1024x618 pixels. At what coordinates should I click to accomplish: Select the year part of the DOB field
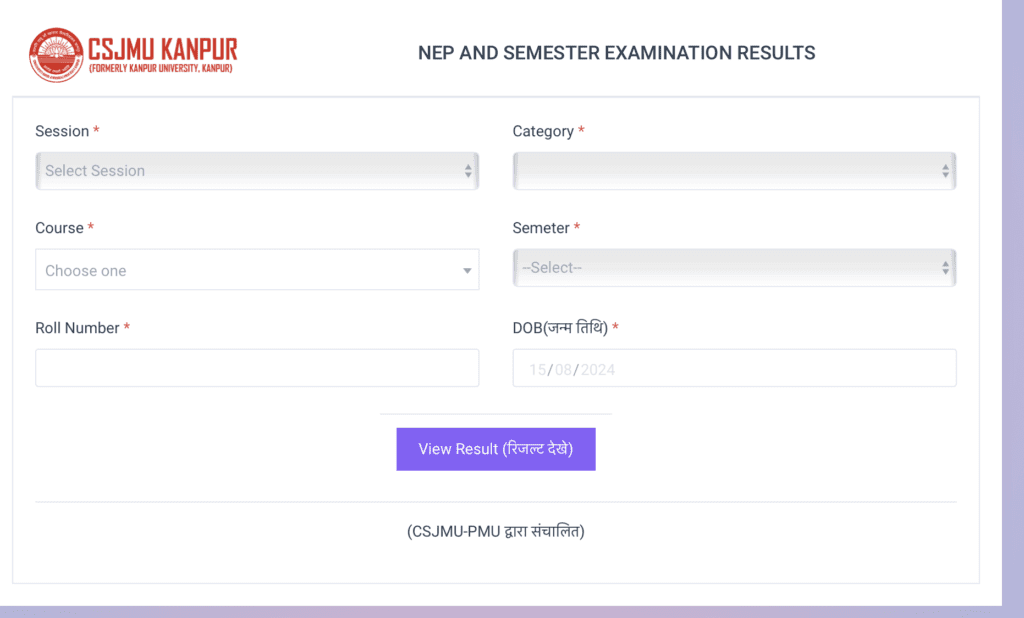[598, 370]
